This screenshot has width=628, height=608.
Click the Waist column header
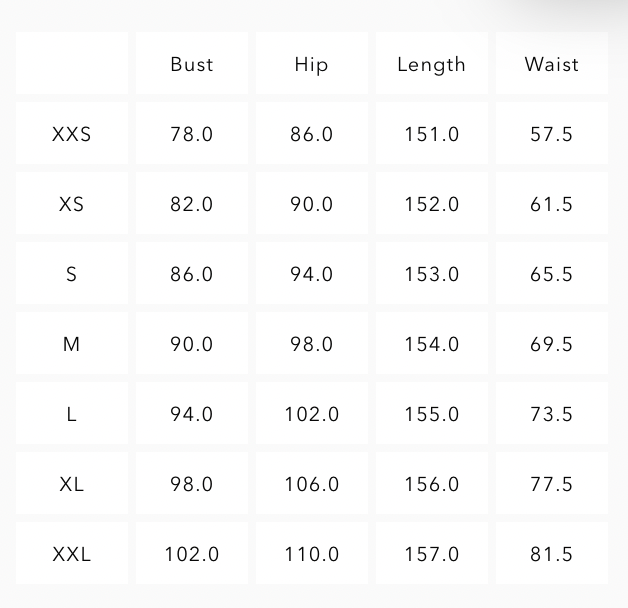pyautogui.click(x=551, y=64)
